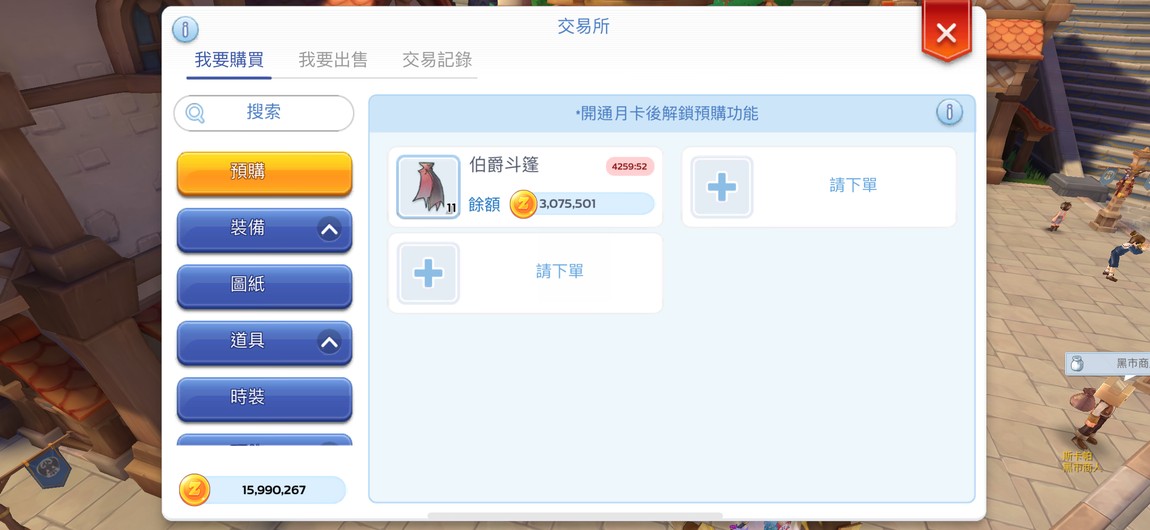Open the 圖紙 category
1150x530 pixels.
264,286
